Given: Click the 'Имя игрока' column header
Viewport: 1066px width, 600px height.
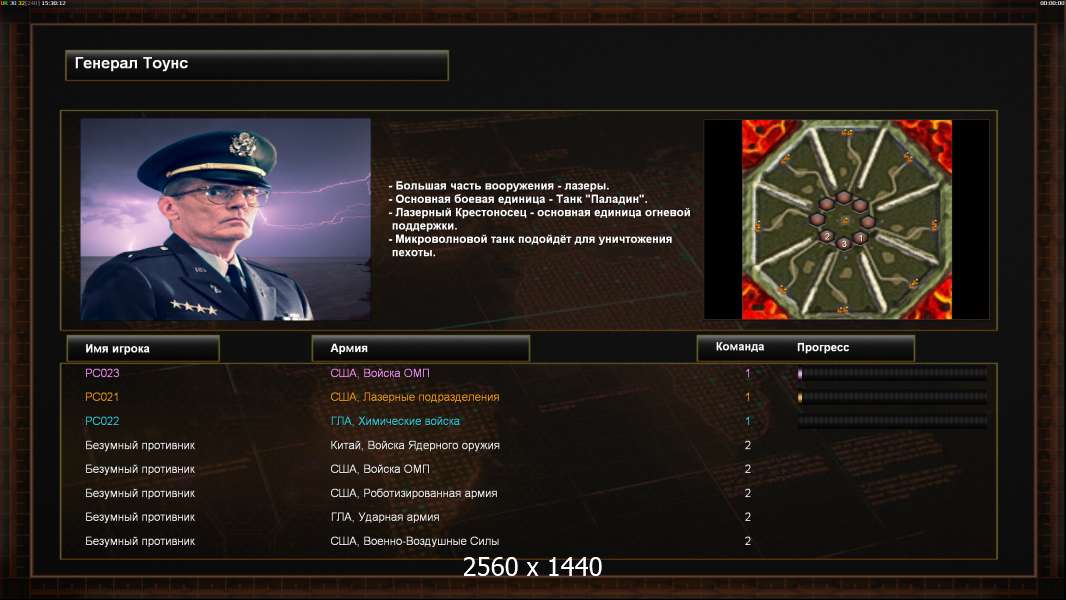Looking at the screenshot, I should pyautogui.click(x=143, y=349).
